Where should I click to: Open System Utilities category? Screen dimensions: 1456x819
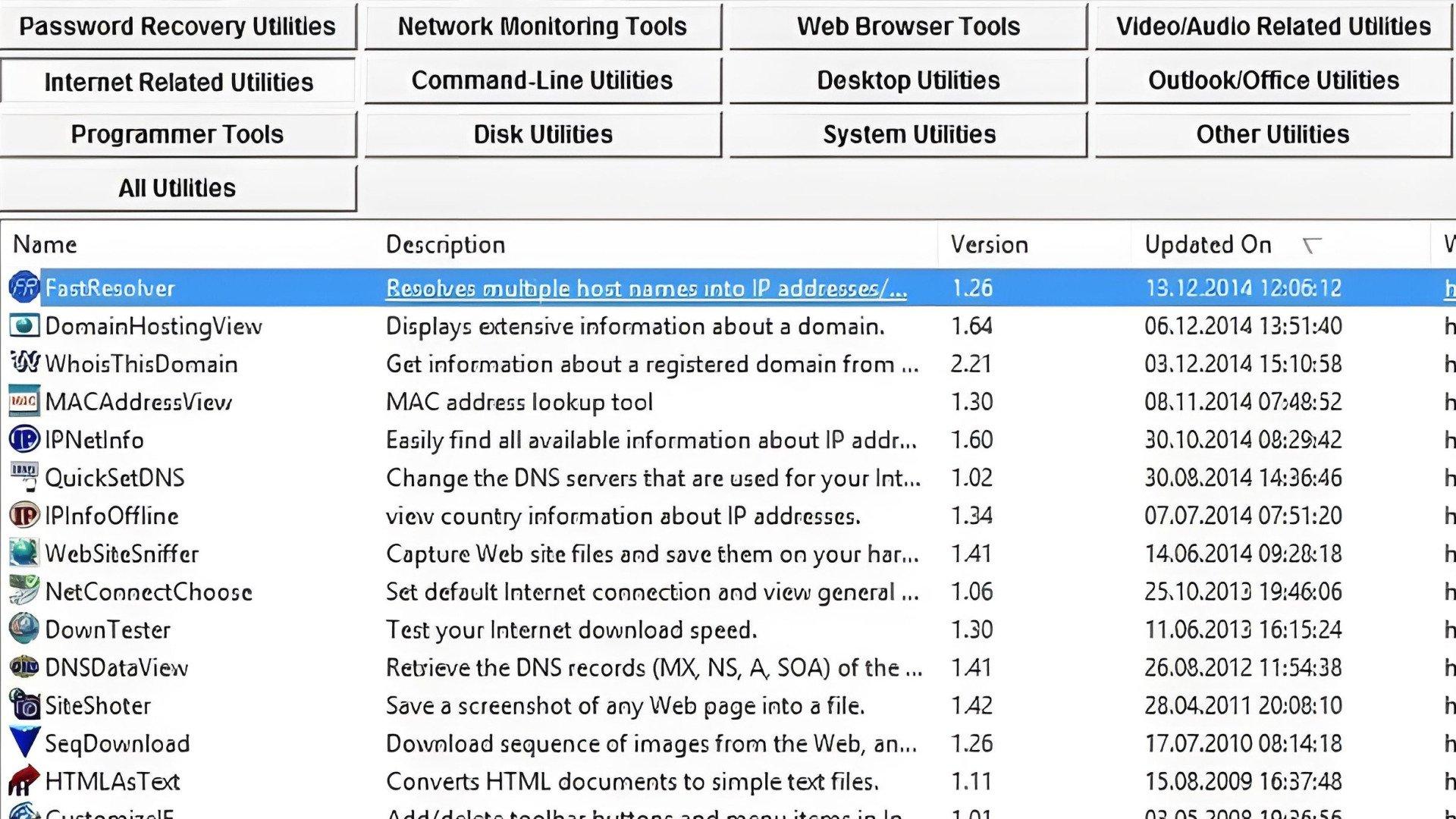pos(908,134)
